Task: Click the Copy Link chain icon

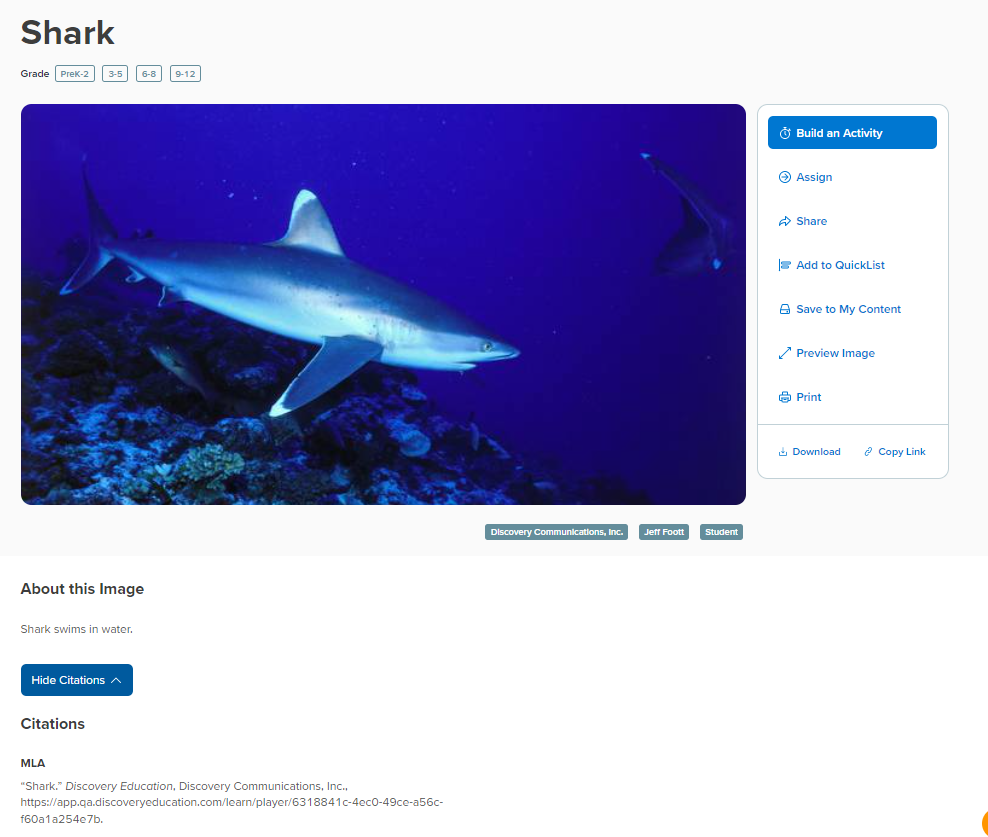Action: click(868, 452)
